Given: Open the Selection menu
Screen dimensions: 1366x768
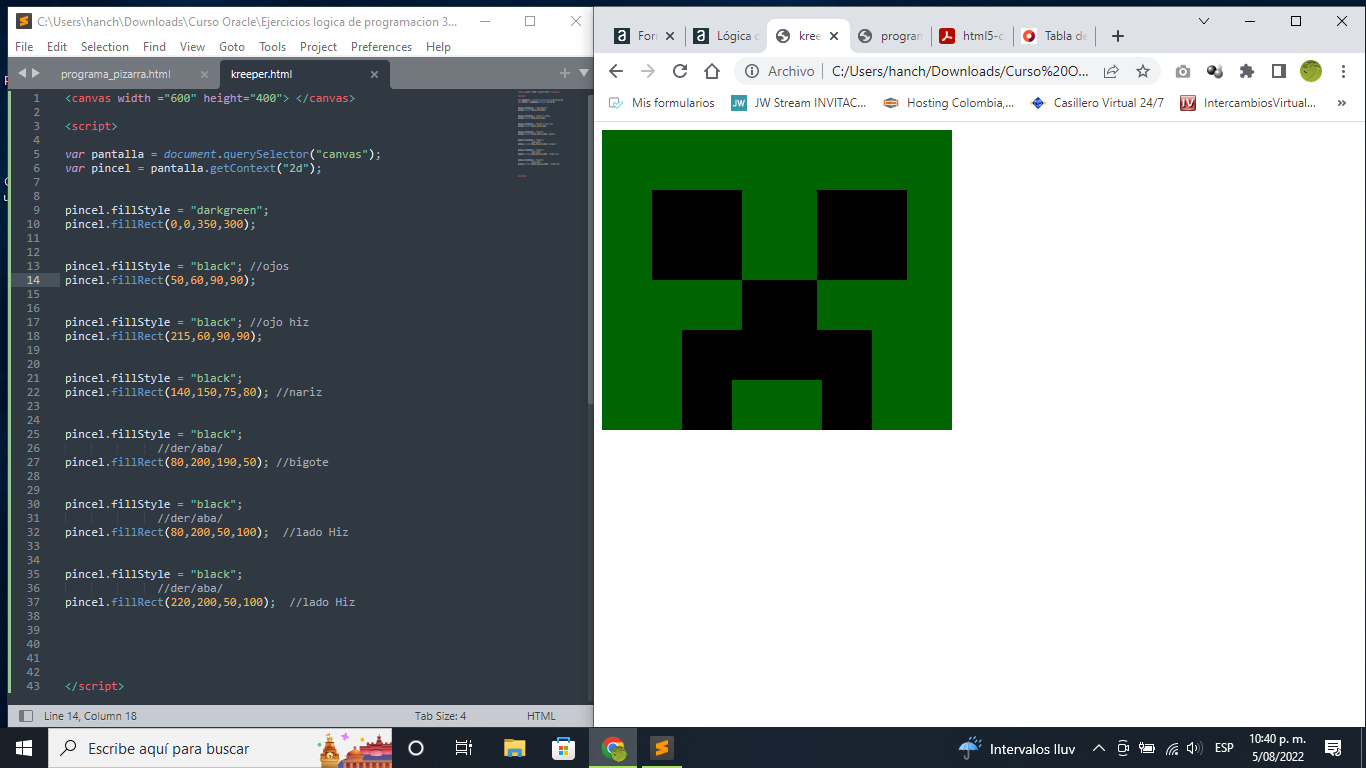Looking at the screenshot, I should point(105,46).
